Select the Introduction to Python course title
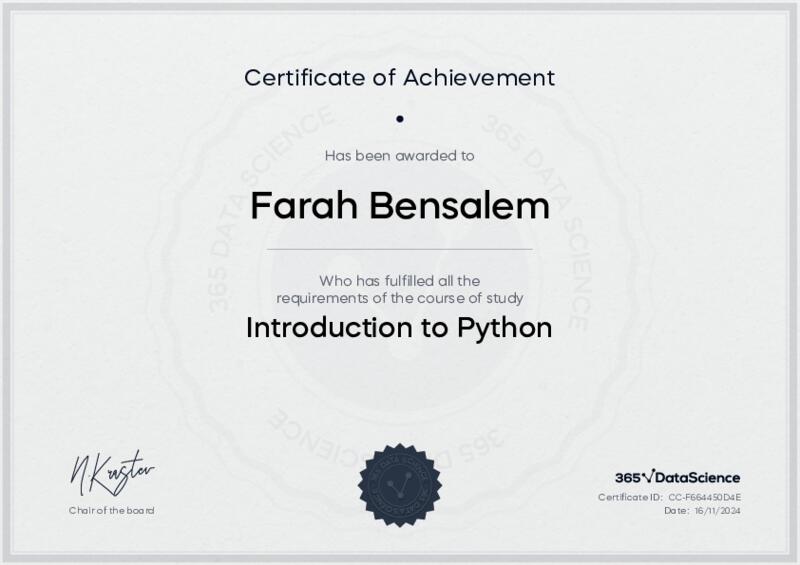The height and width of the screenshot is (565, 800). (x=400, y=328)
